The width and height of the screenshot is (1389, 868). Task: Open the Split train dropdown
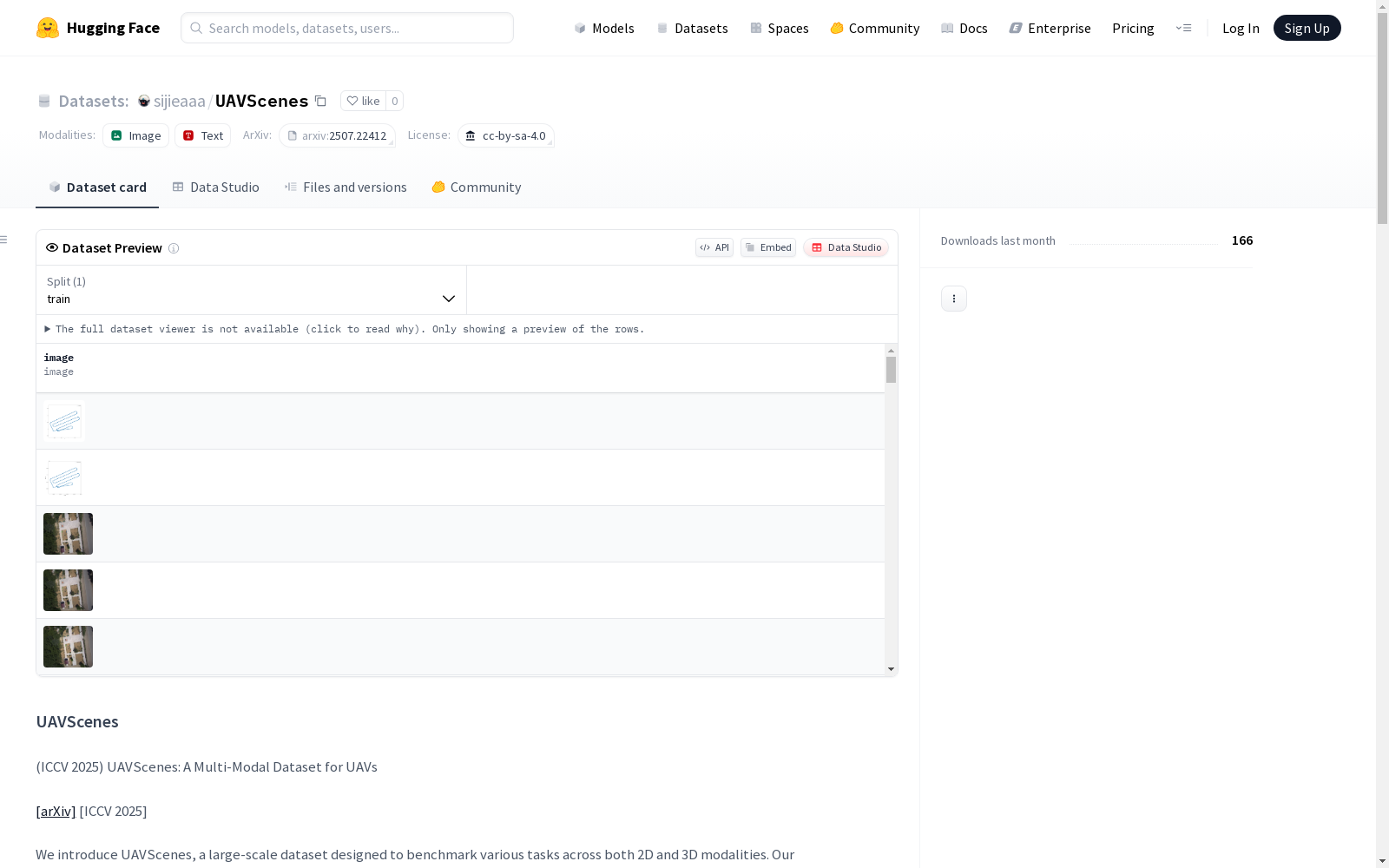[252, 290]
